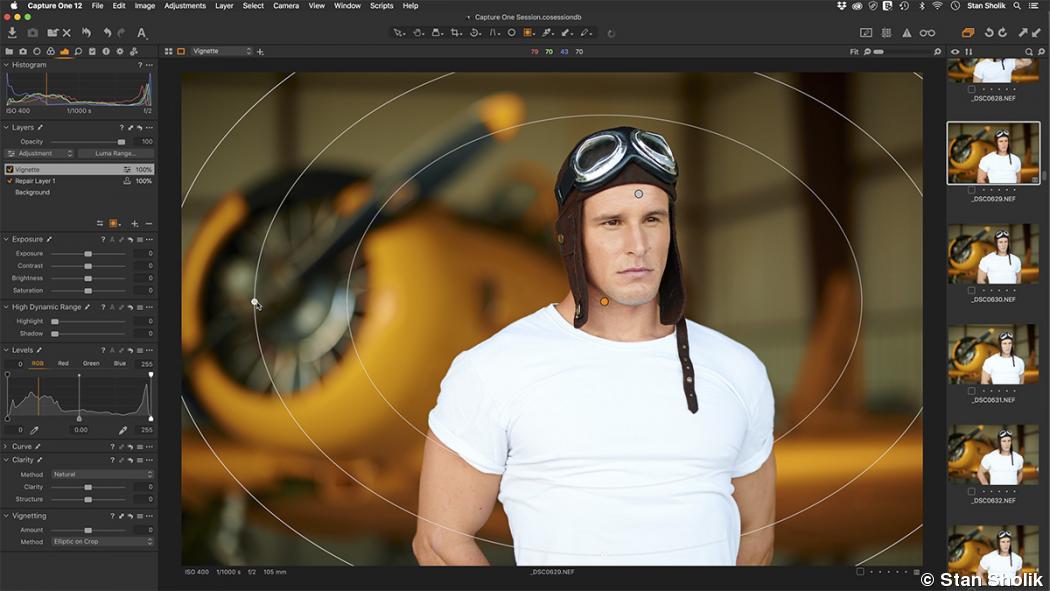Open the Camera menu
The image size is (1050, 591).
point(286,5)
